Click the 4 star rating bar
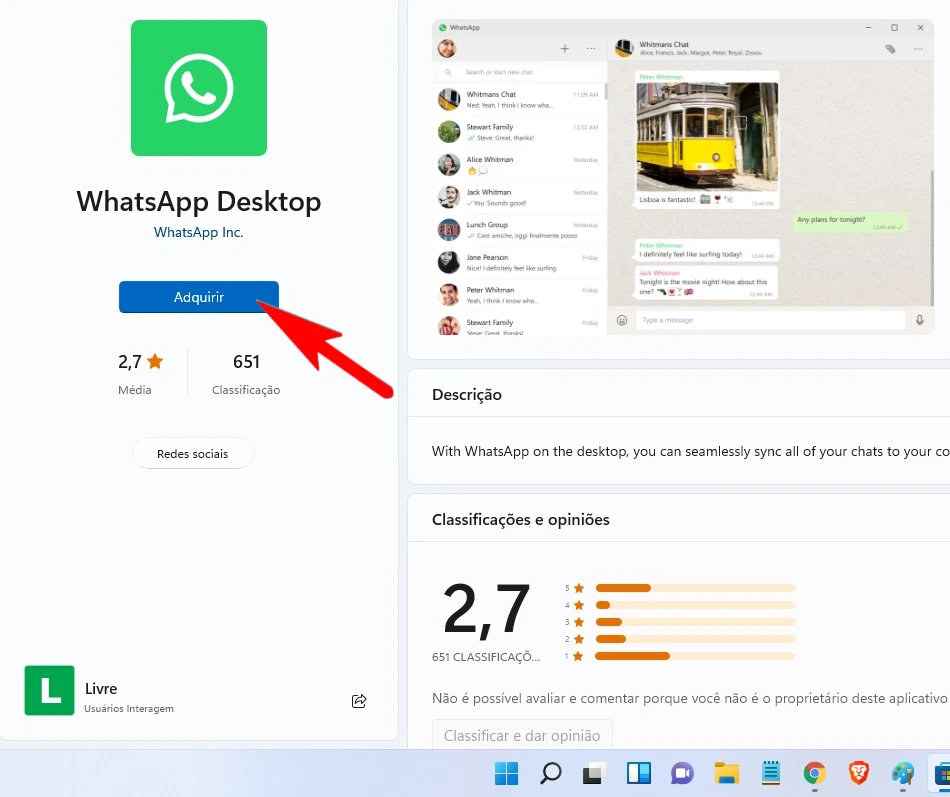This screenshot has width=950, height=797. click(695, 605)
